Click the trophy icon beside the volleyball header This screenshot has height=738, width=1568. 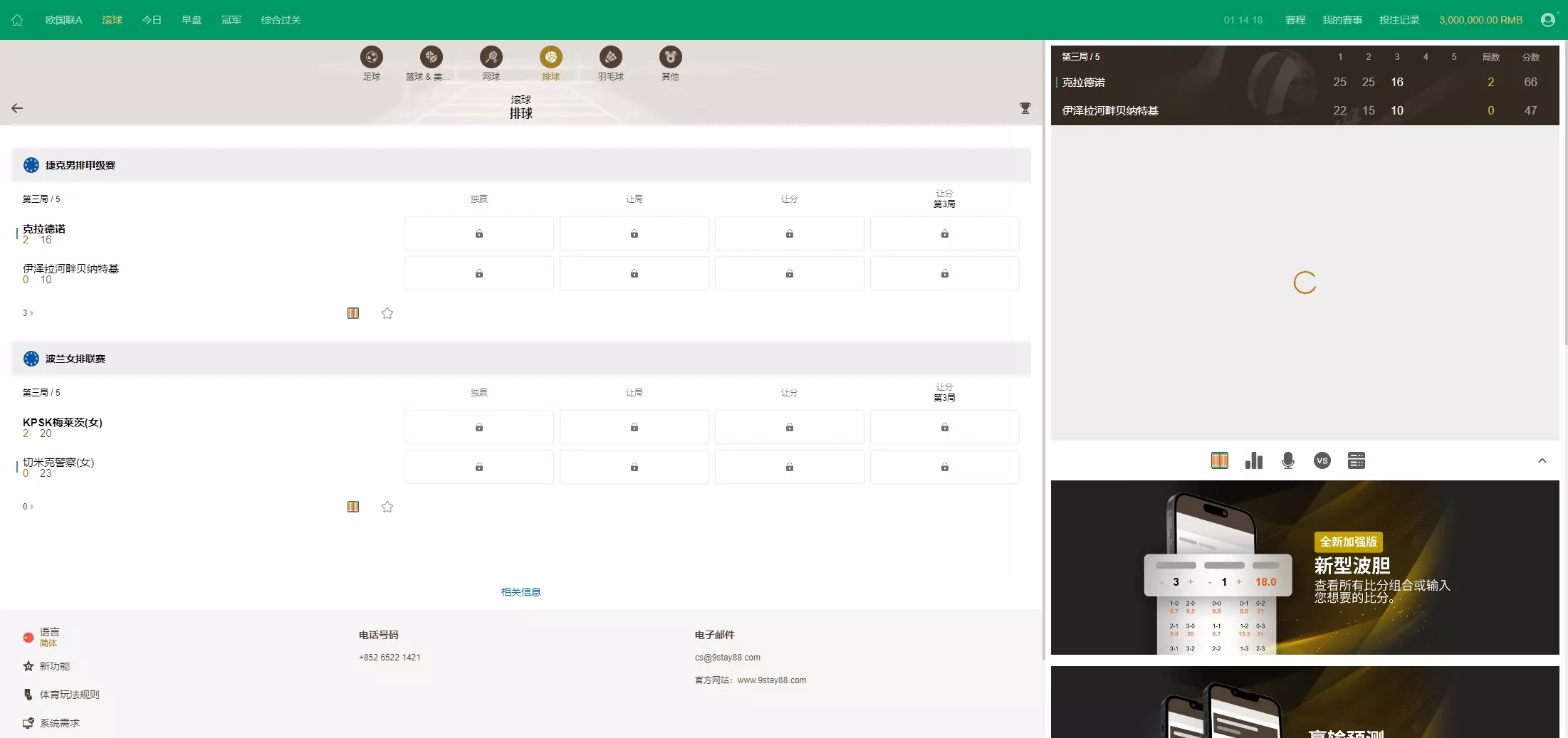pos(1025,108)
